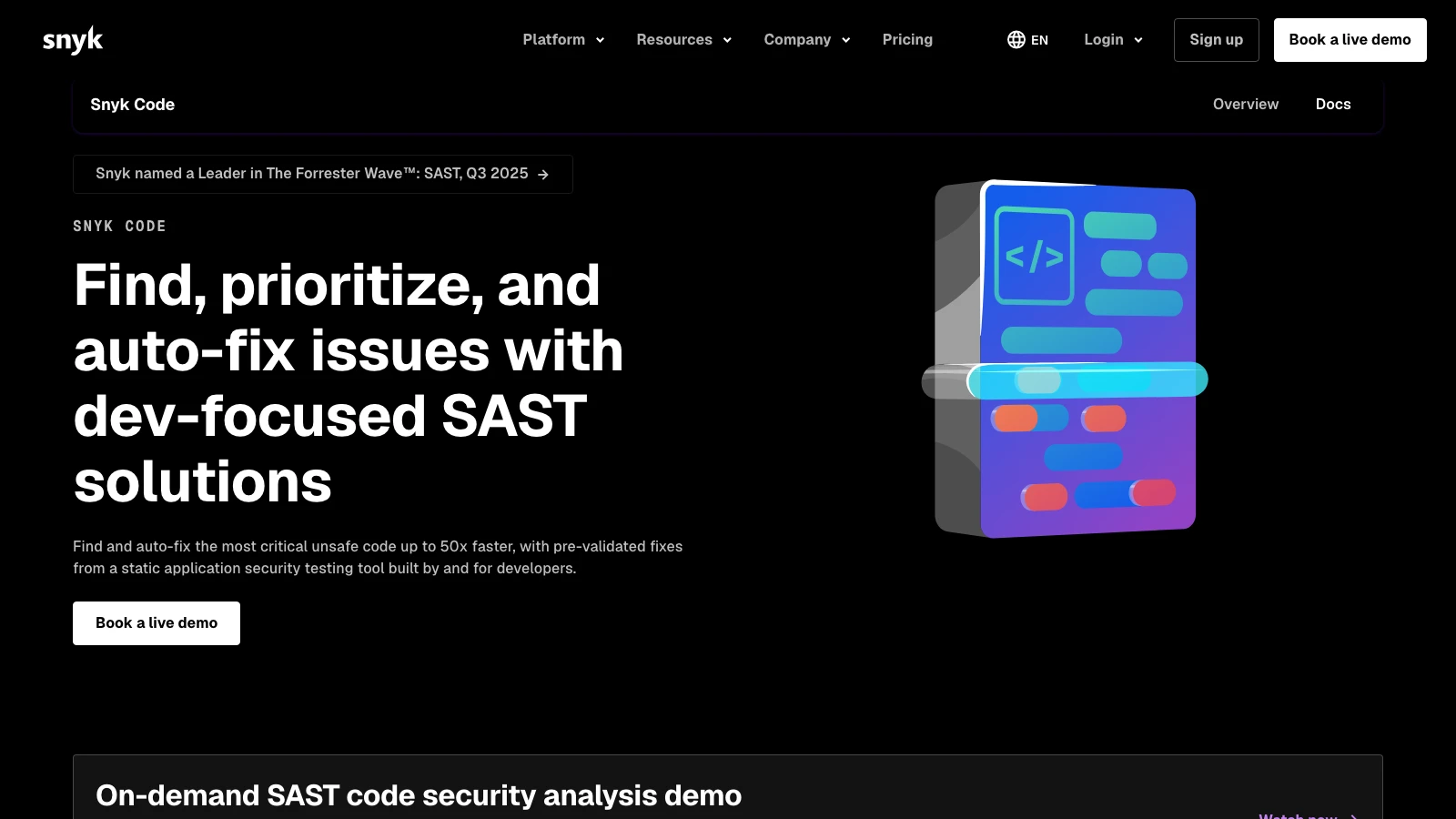This screenshot has width=1456, height=819.
Task: Click the Watch now link
Action: pos(1308,815)
